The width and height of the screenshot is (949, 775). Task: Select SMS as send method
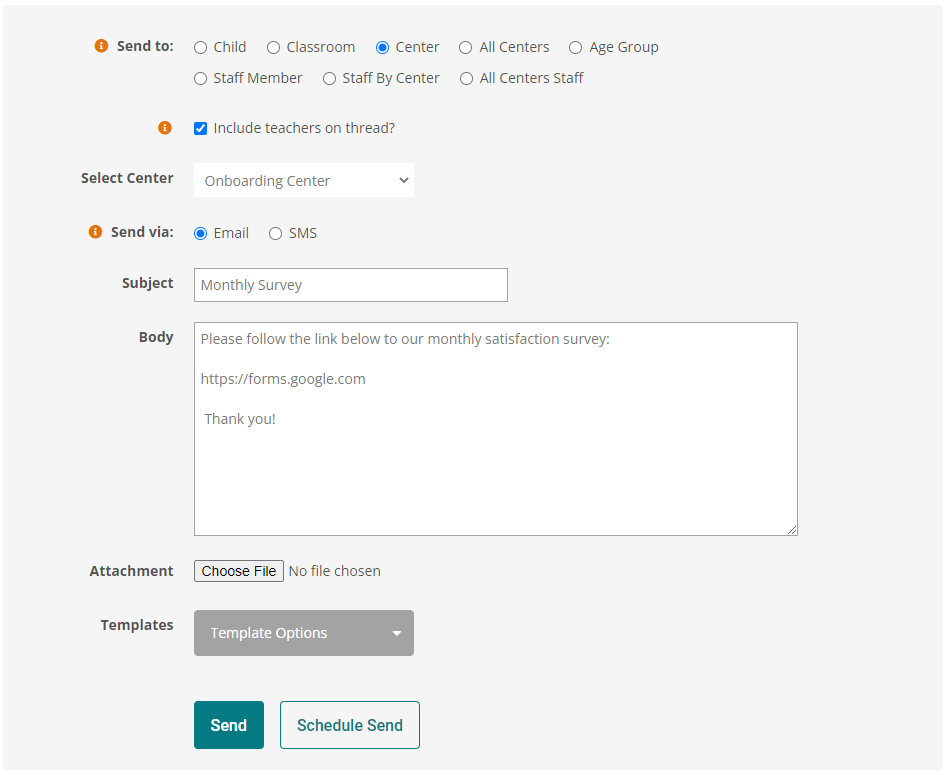point(275,234)
